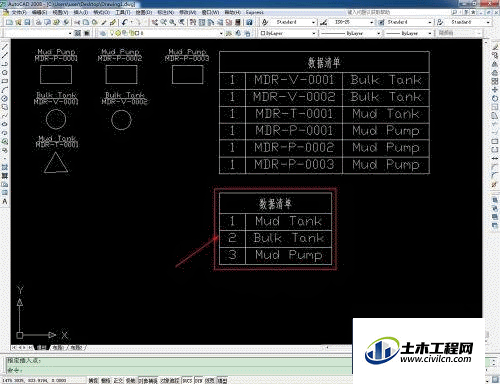Open the Properties palette icon
Image resolution: width=500 pixels, height=384 pixels.
click(x=193, y=22)
